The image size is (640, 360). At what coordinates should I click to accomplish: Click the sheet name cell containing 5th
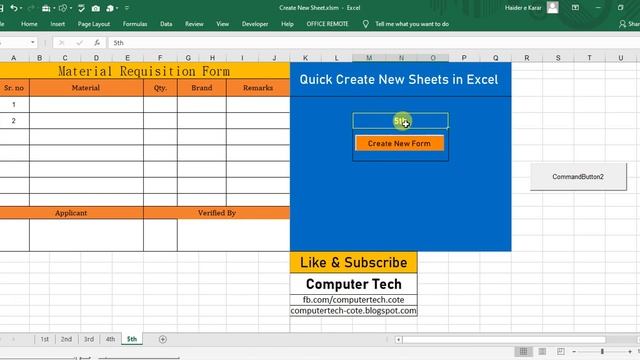pos(400,121)
